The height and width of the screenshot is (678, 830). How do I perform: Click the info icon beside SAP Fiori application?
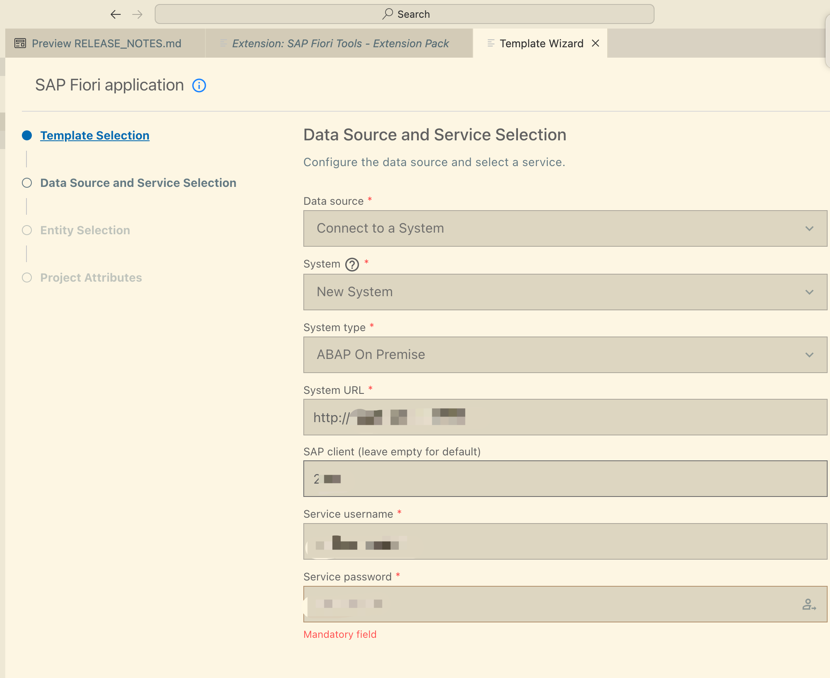coord(199,86)
